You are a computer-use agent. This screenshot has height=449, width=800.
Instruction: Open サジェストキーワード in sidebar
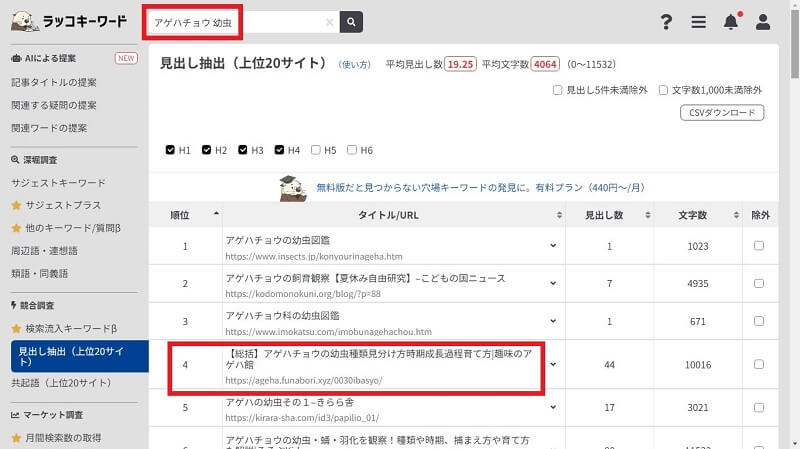click(58, 183)
